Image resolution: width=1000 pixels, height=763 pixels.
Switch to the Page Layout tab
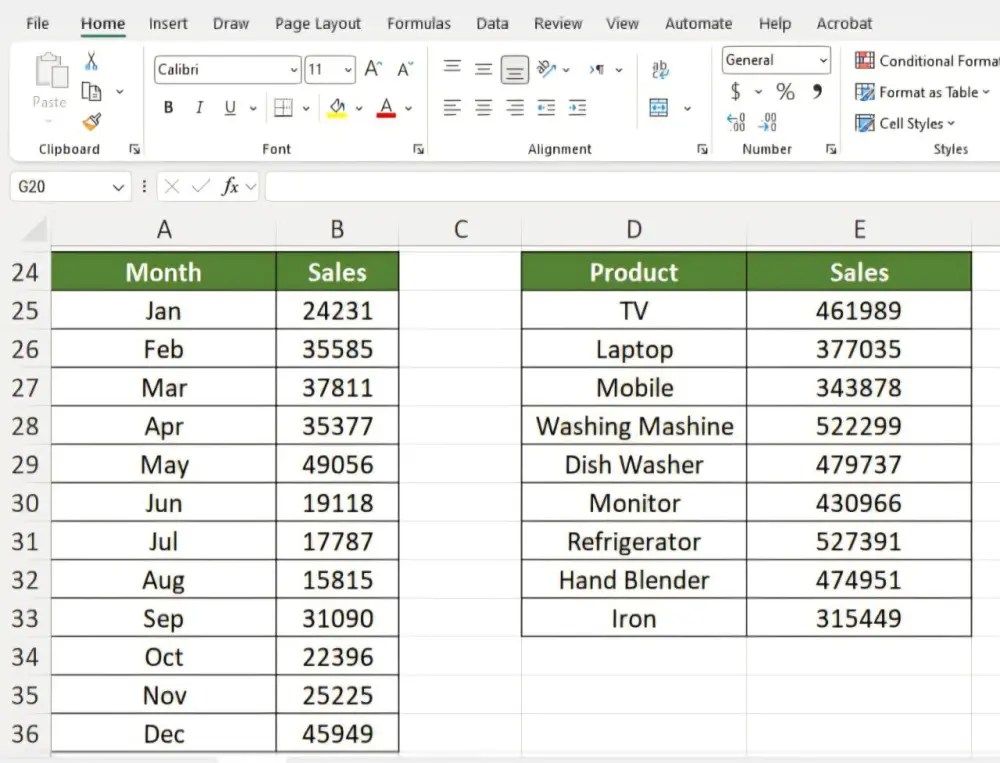318,24
